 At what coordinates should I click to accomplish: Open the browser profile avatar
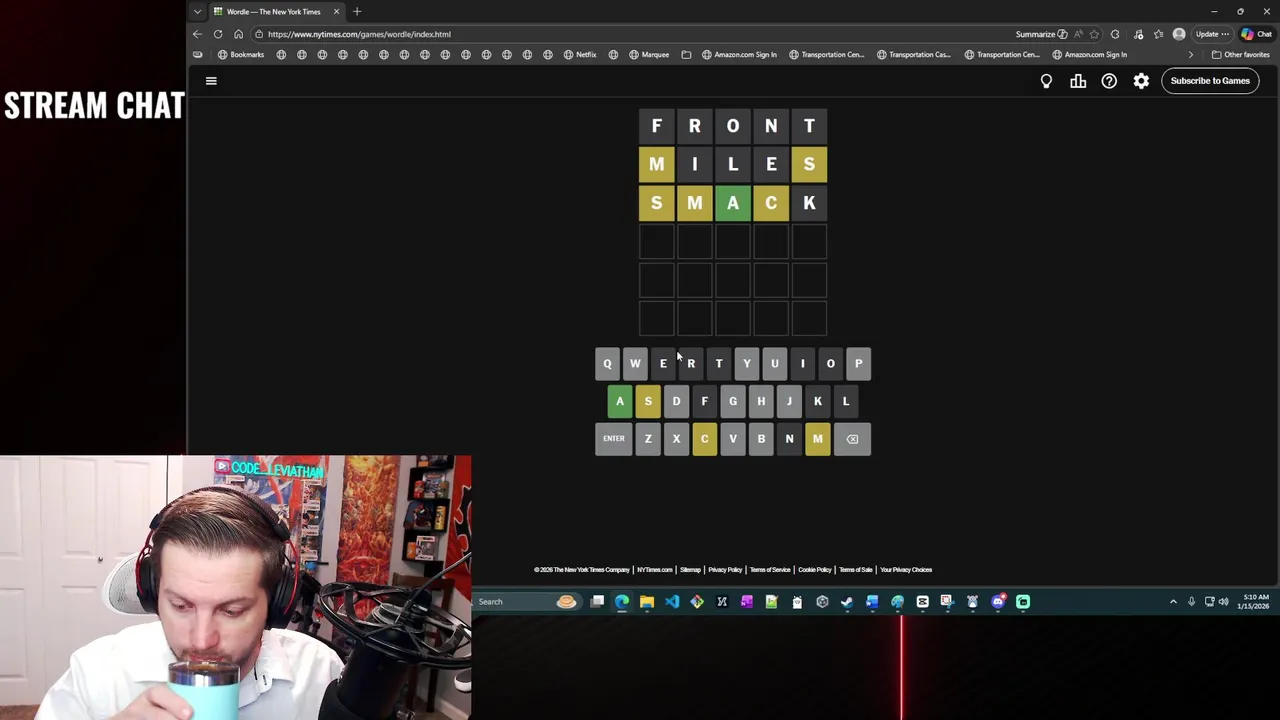1179,34
